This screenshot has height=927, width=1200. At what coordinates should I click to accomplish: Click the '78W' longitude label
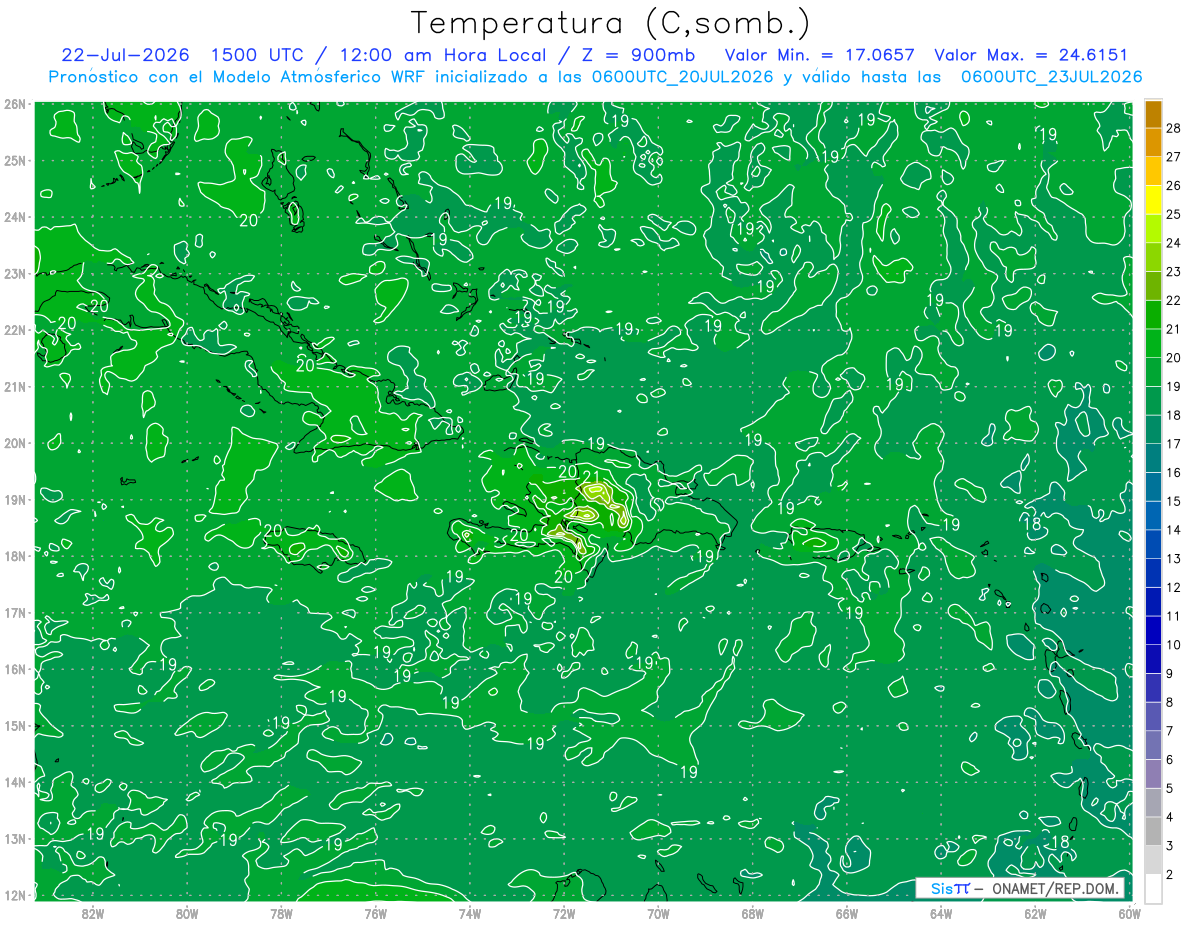point(281,913)
